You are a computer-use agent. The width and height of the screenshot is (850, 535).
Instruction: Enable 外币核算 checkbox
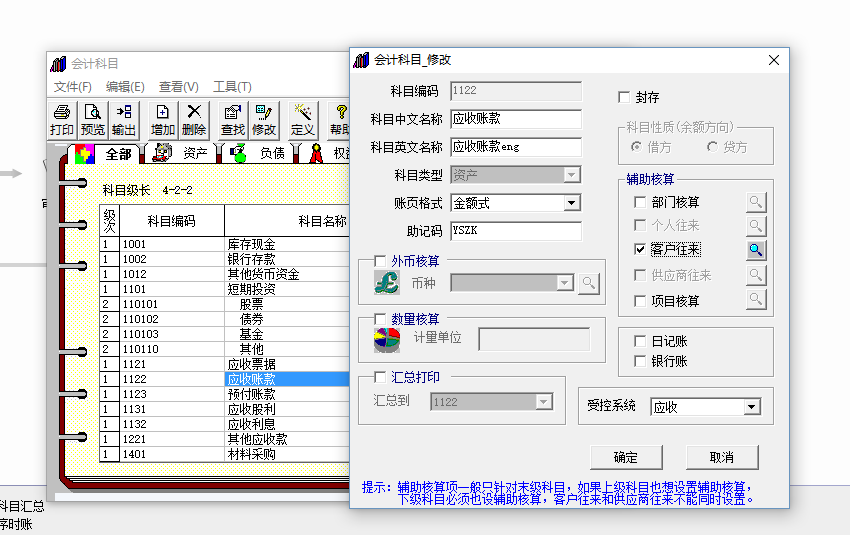(380, 261)
